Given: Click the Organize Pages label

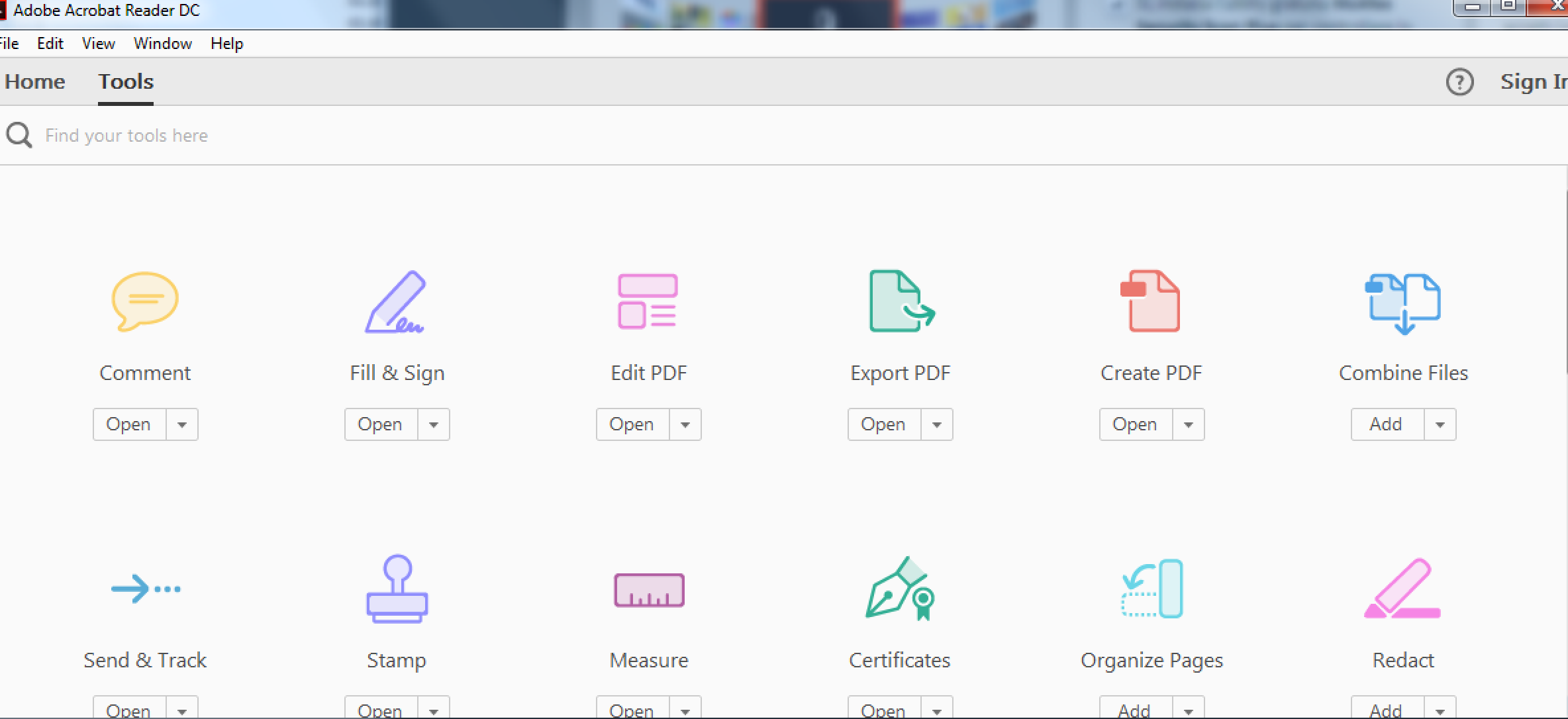Looking at the screenshot, I should (1152, 661).
